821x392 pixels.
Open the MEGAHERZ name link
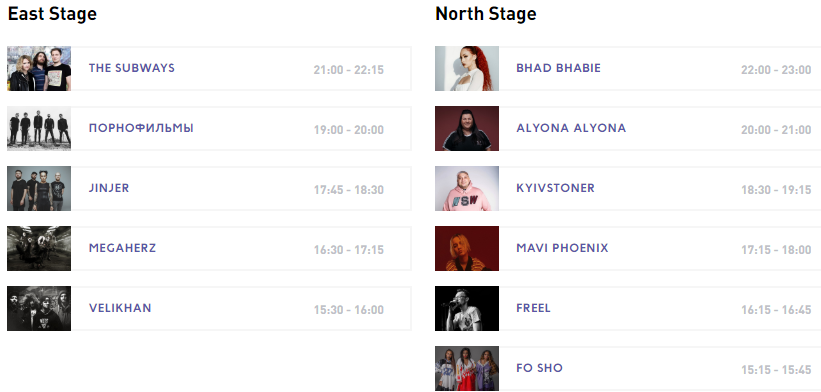click(x=123, y=248)
